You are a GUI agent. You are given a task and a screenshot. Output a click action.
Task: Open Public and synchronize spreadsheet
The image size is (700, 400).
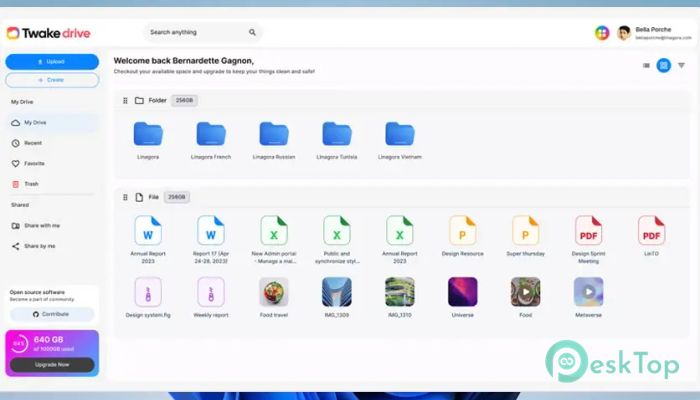pos(337,230)
